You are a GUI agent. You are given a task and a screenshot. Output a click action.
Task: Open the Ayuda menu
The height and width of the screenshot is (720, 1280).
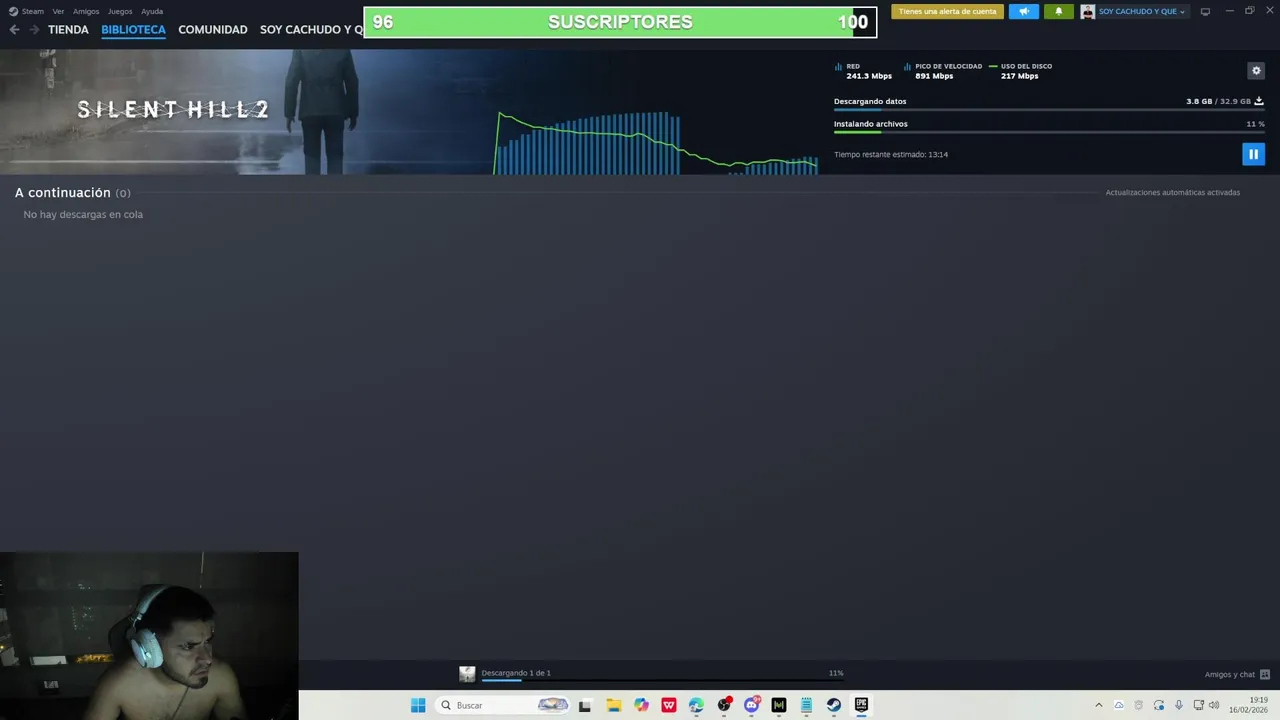pyautogui.click(x=152, y=11)
